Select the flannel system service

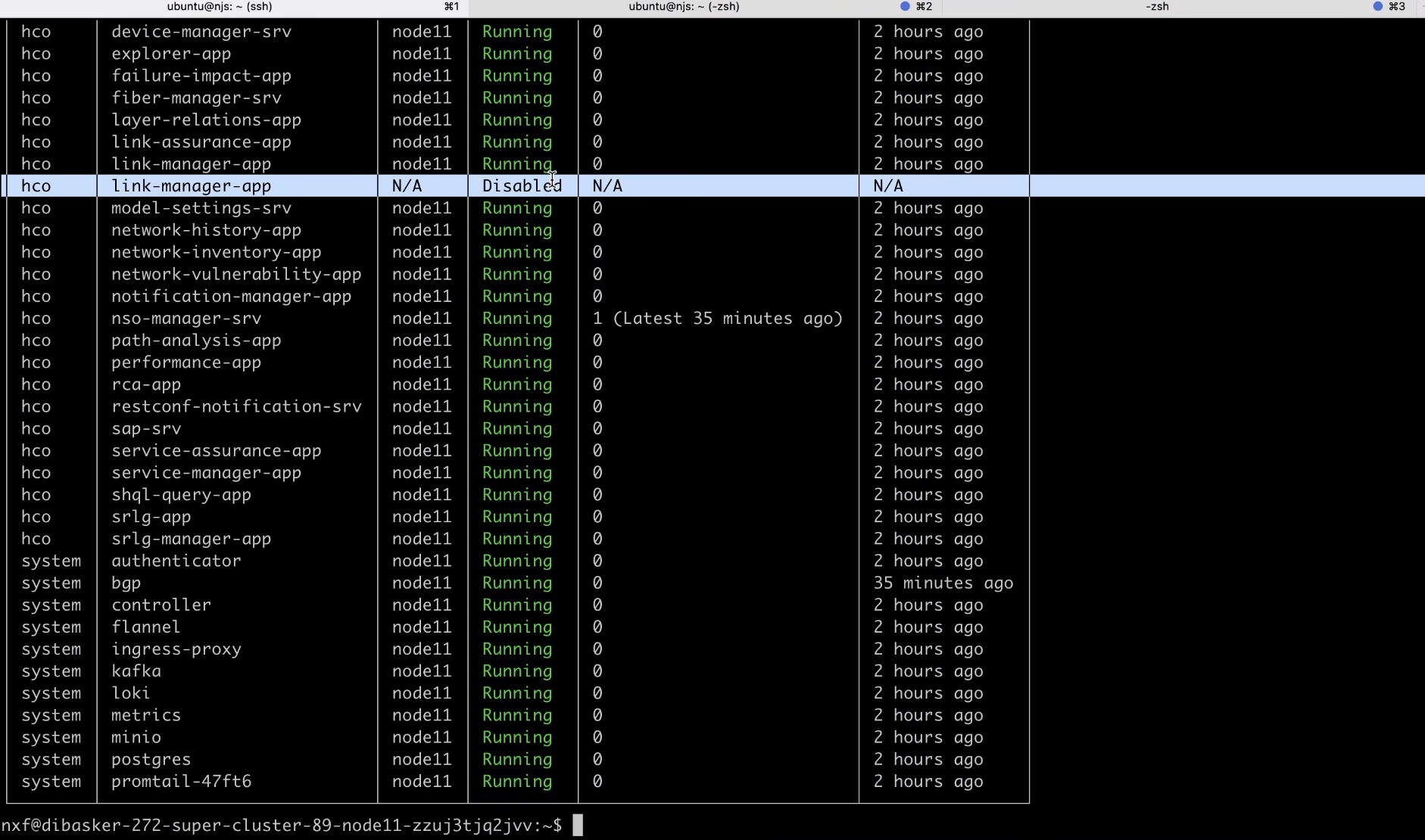(x=146, y=627)
